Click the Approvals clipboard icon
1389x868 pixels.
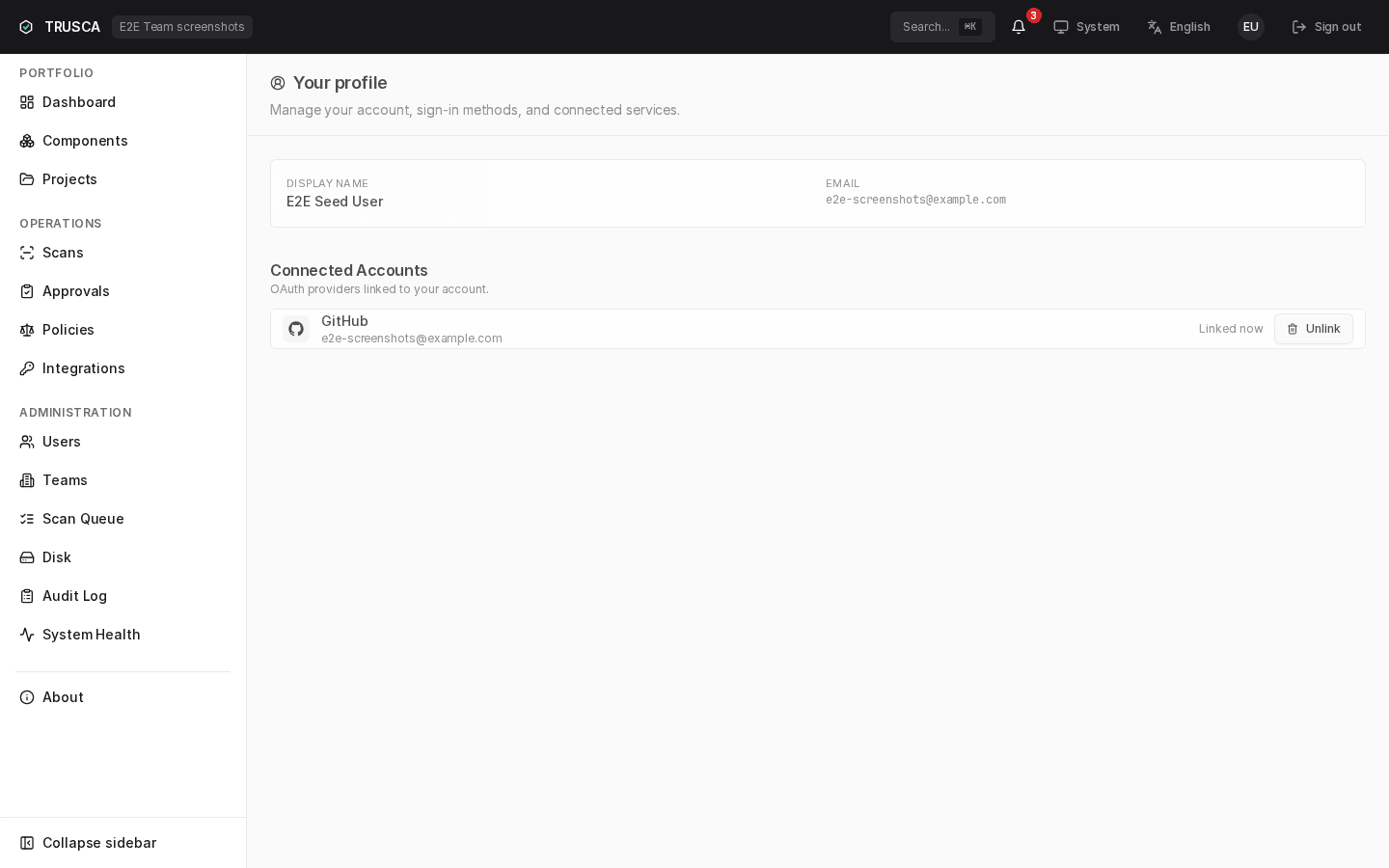click(27, 291)
